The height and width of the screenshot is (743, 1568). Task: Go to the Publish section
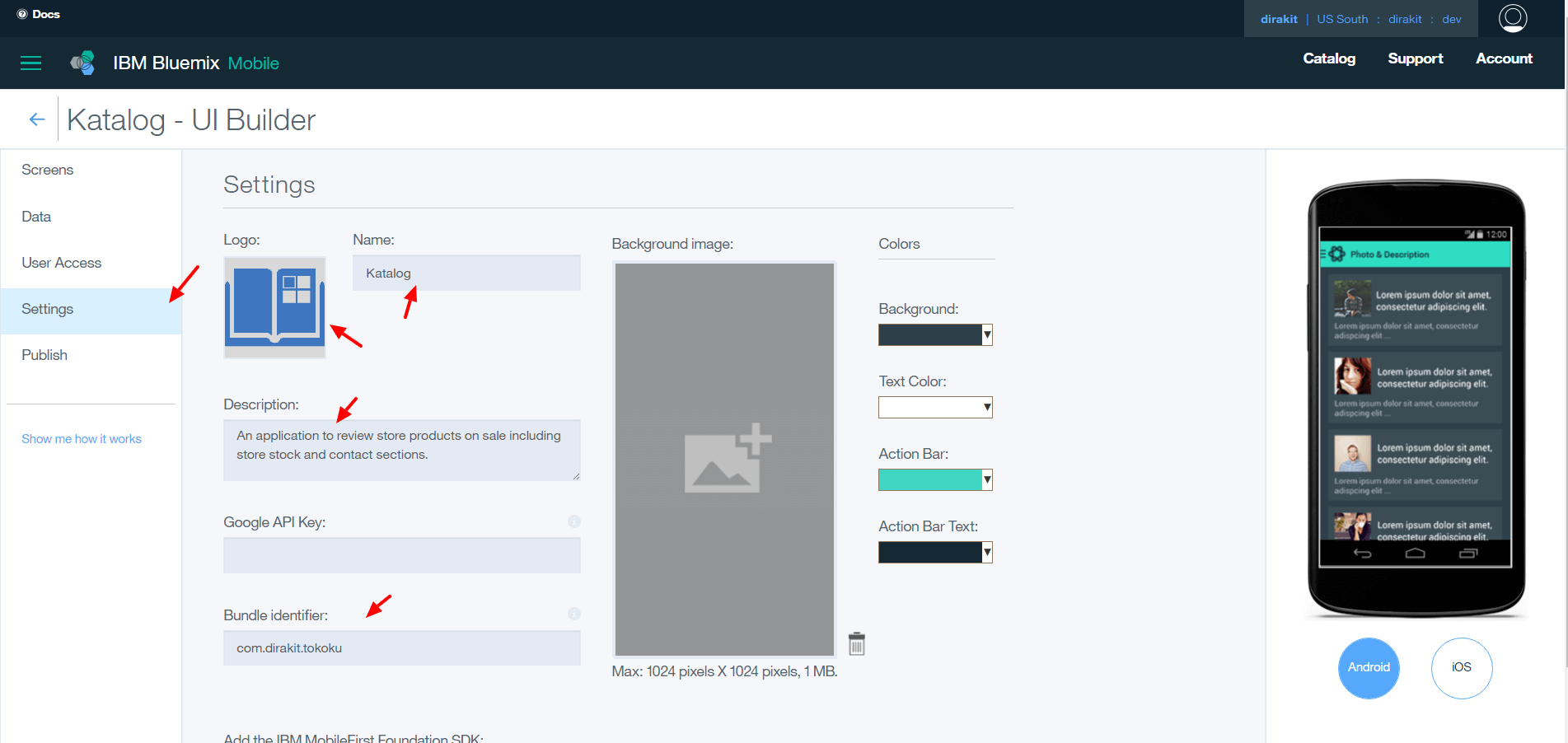click(x=44, y=355)
